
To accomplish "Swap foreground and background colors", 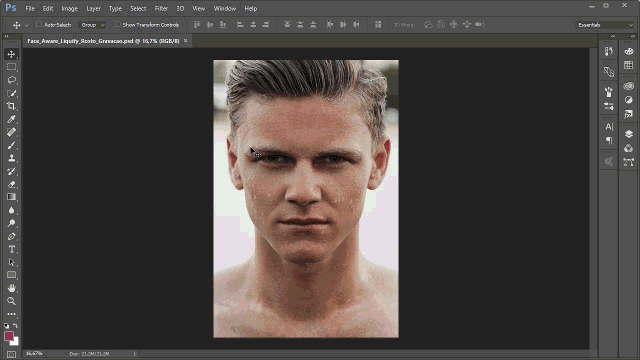I will (16, 325).
